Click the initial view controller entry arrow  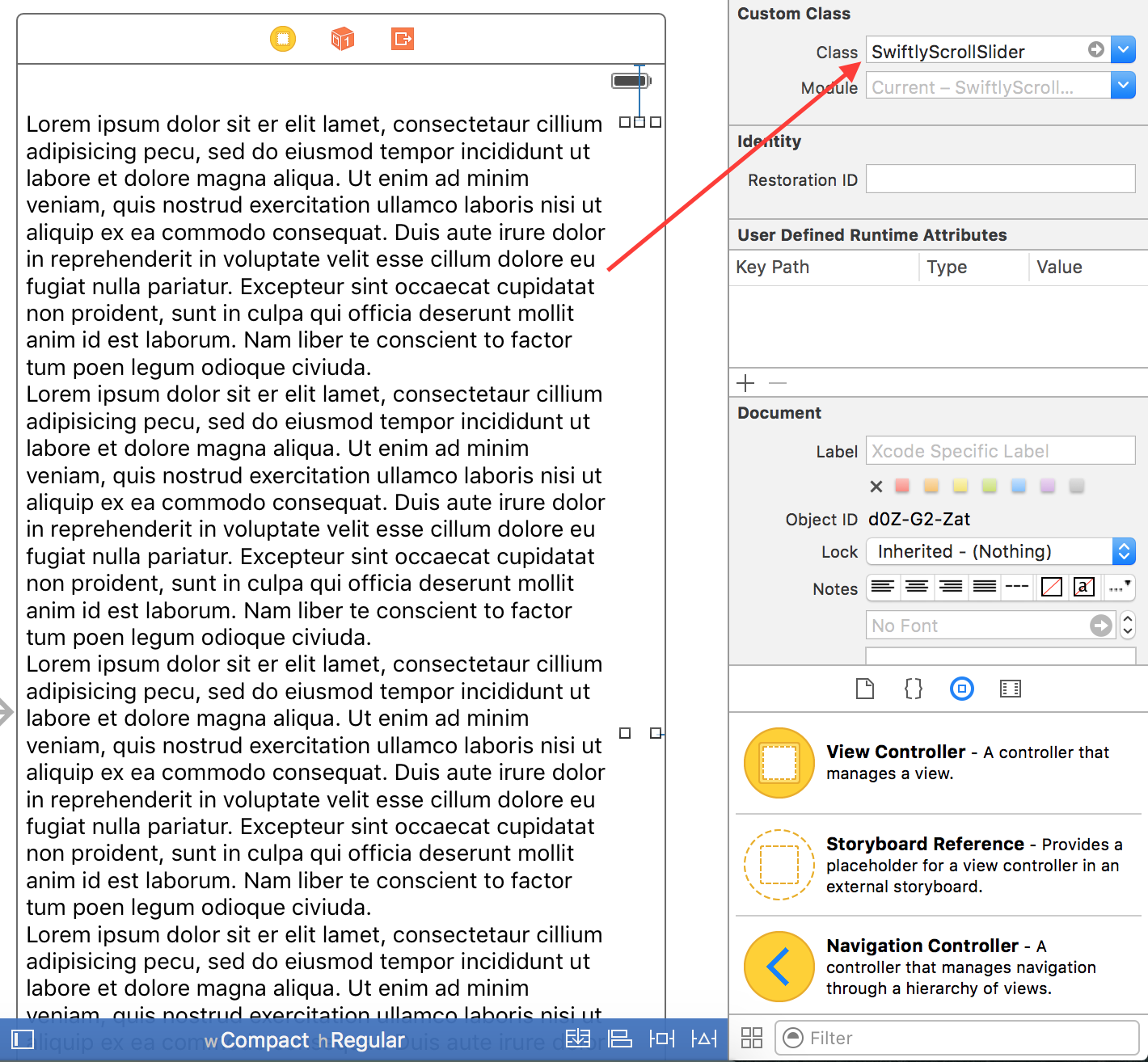click(6, 712)
